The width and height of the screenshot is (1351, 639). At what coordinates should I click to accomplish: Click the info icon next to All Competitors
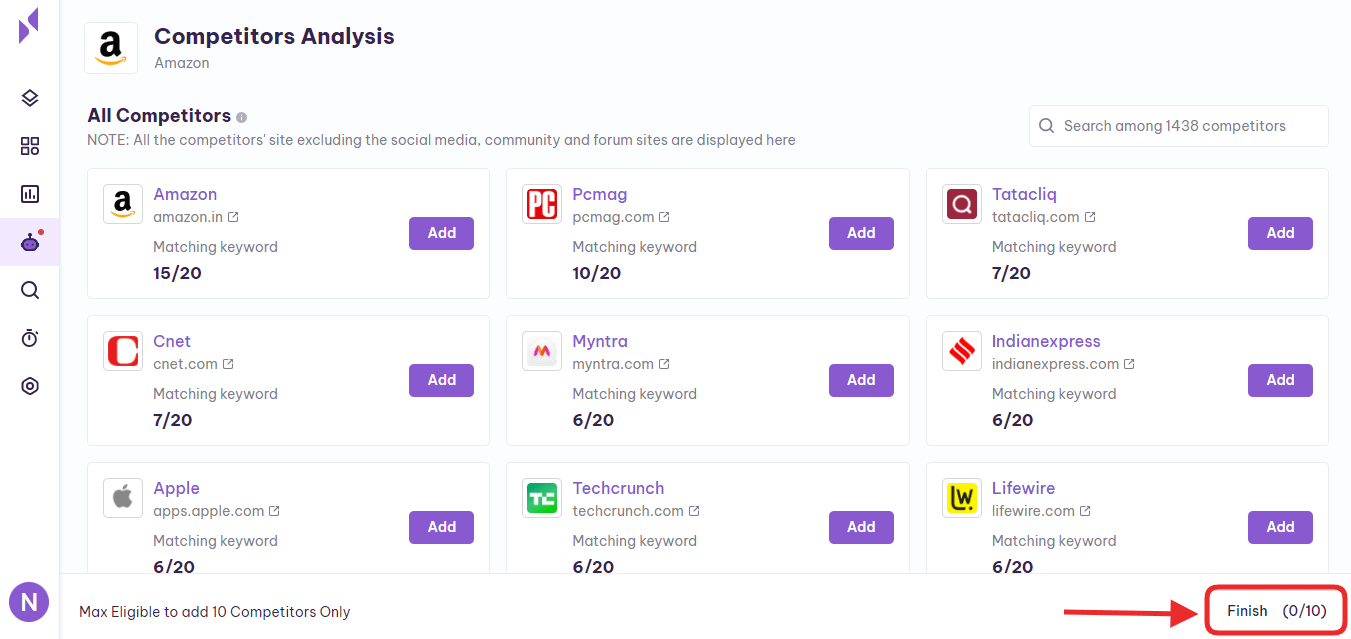click(242, 117)
